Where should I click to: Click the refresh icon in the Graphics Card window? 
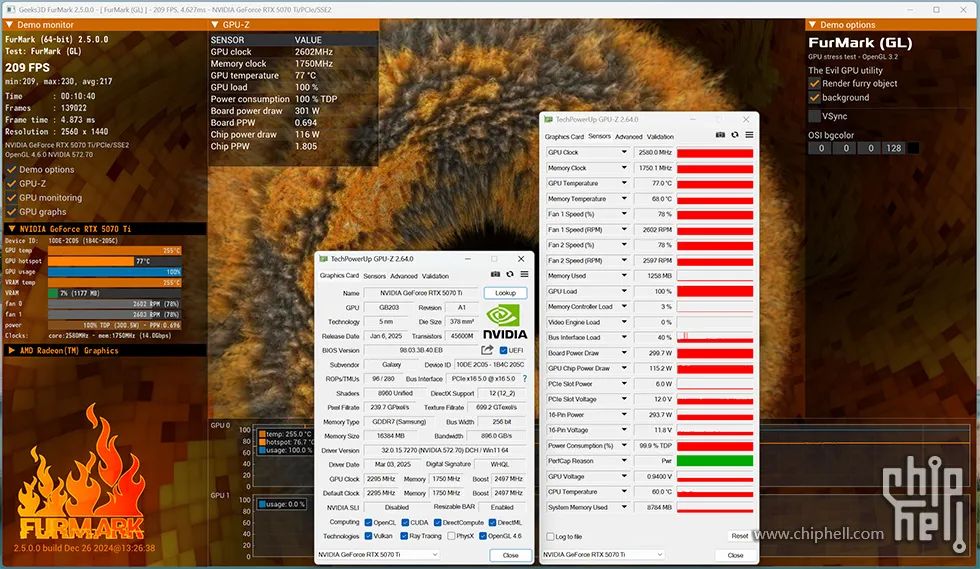[510, 274]
